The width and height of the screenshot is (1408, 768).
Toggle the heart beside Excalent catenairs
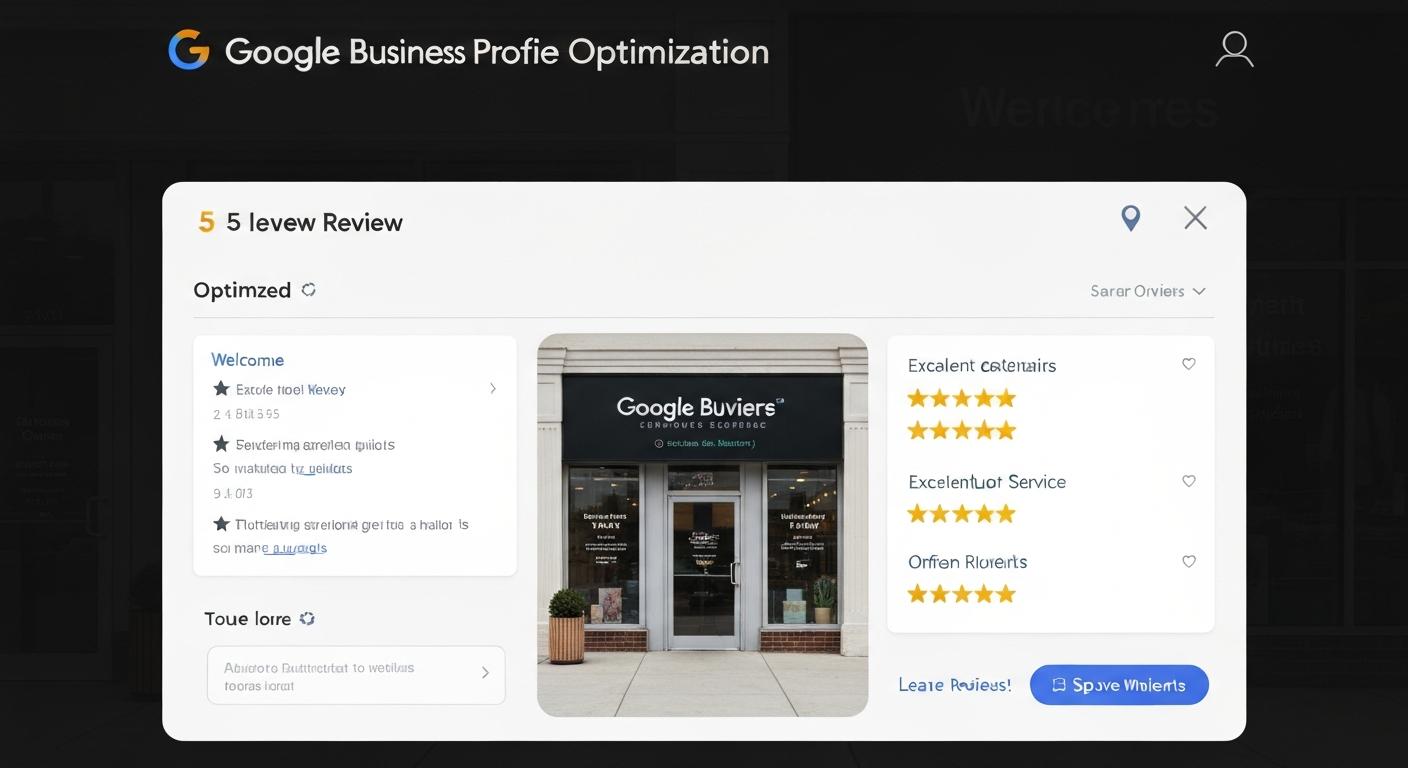click(1189, 364)
